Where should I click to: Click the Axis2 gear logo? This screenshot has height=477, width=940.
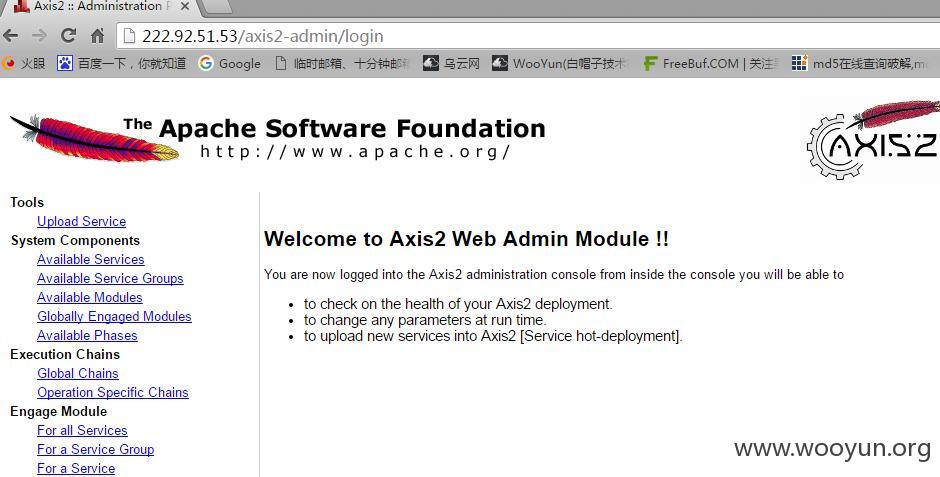[873, 140]
